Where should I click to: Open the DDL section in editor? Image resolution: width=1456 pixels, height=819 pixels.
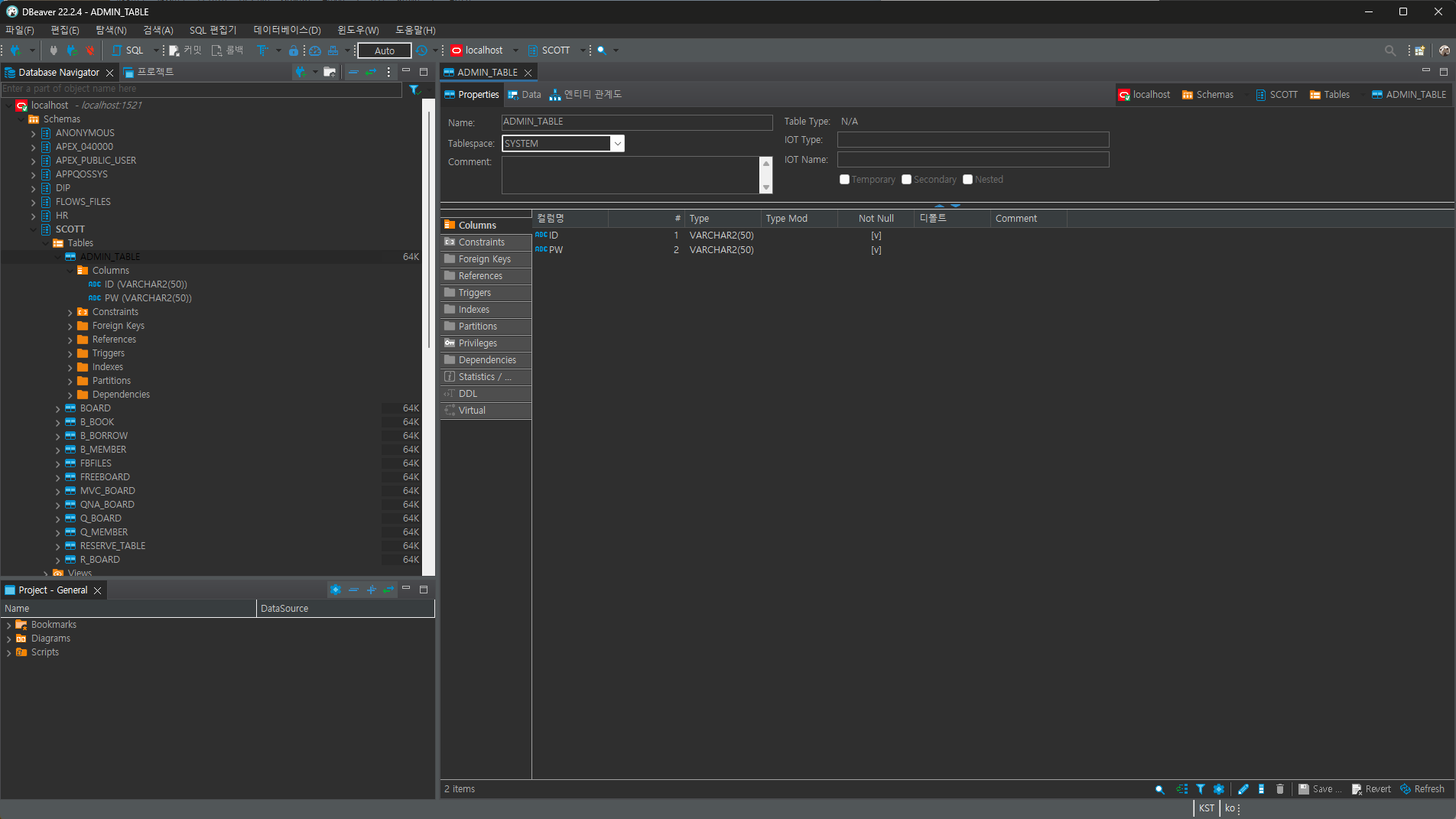pyautogui.click(x=486, y=394)
